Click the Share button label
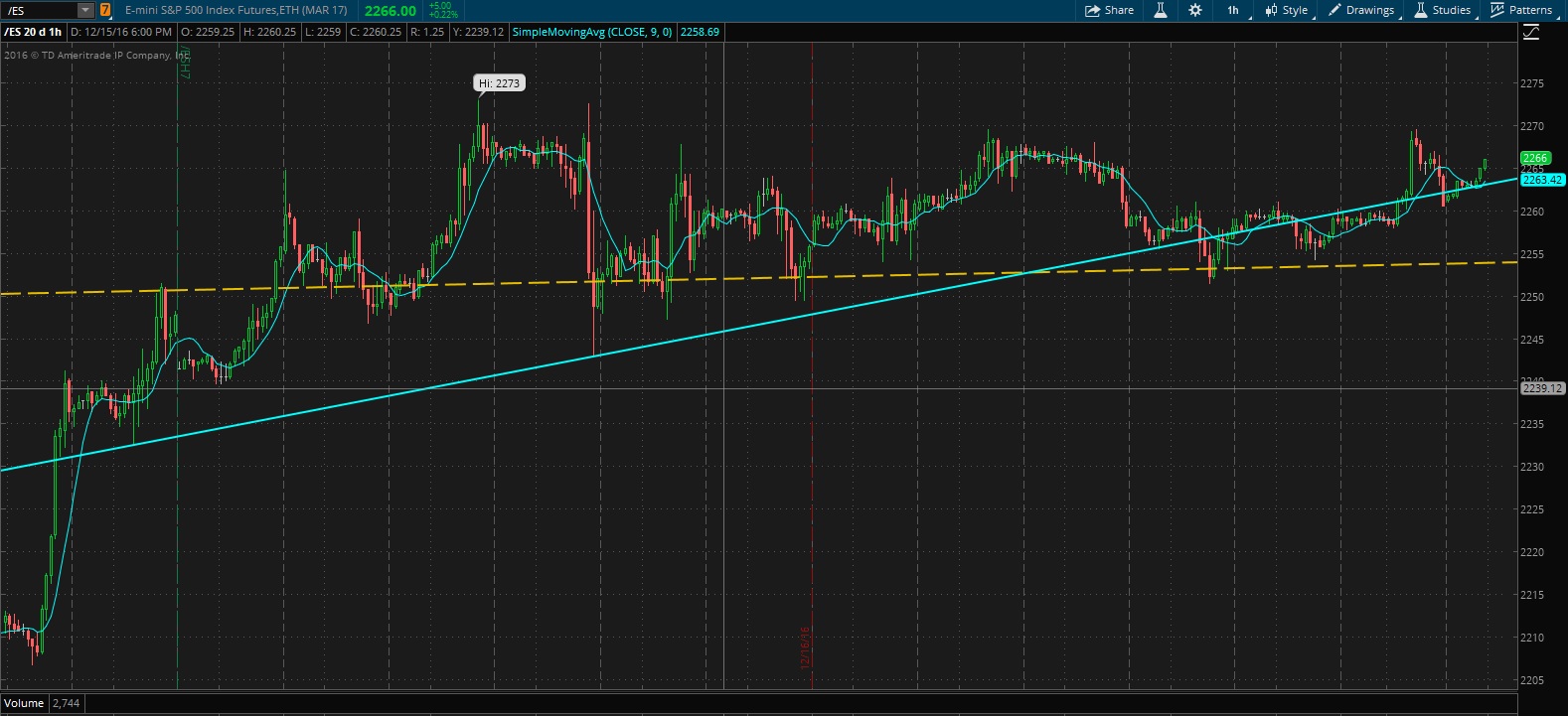 click(x=1119, y=10)
